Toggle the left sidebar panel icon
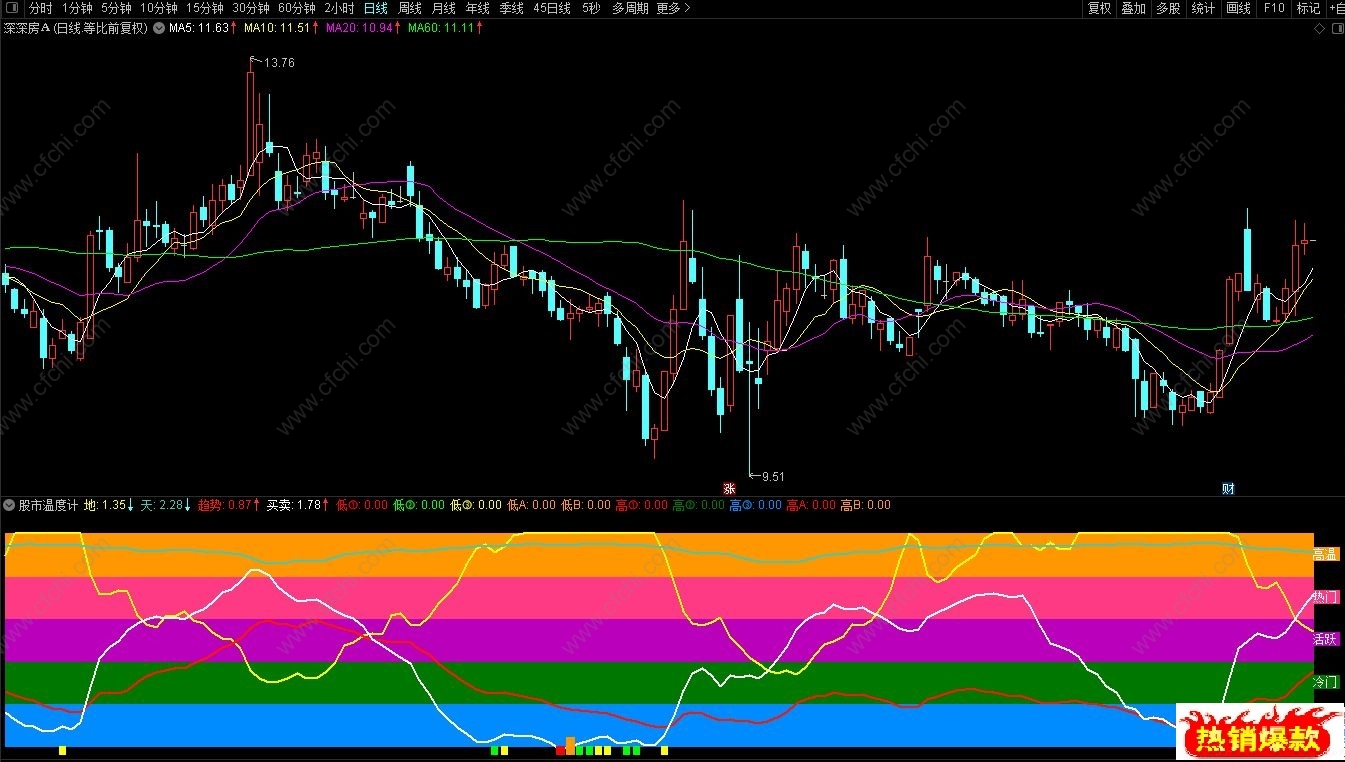 pyautogui.click(x=11, y=8)
